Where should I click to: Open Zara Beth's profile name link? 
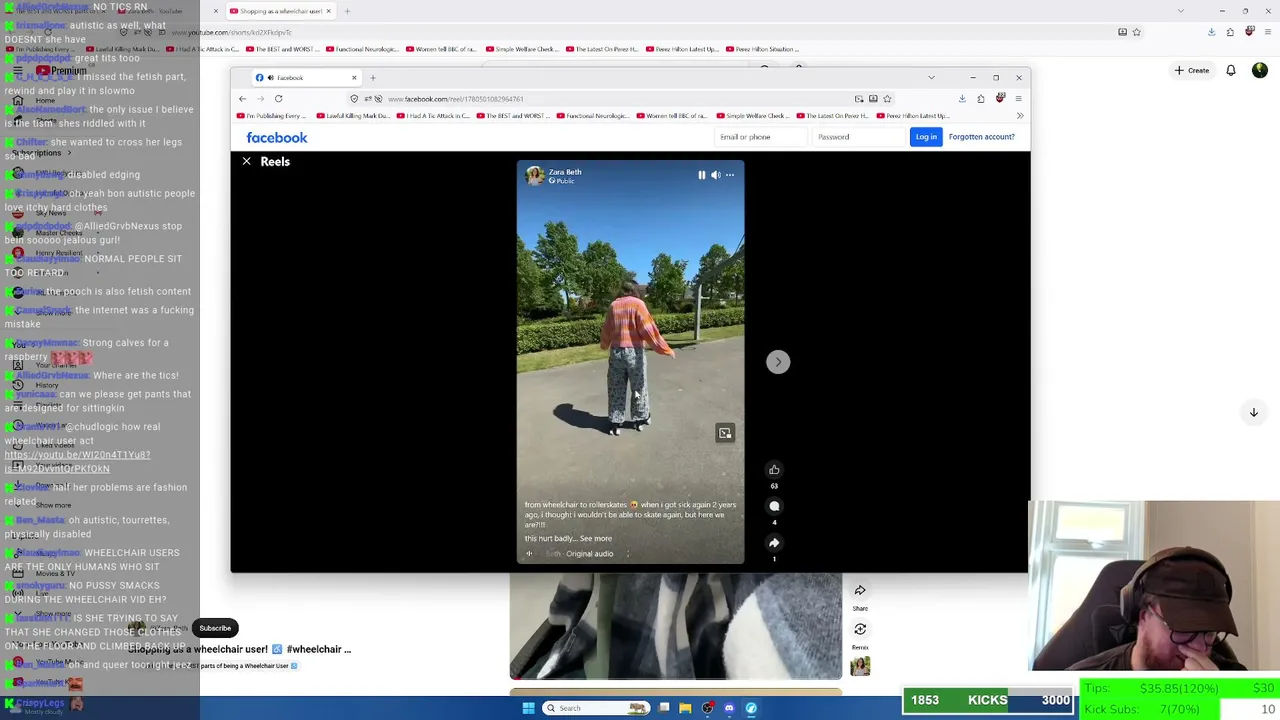565,172
